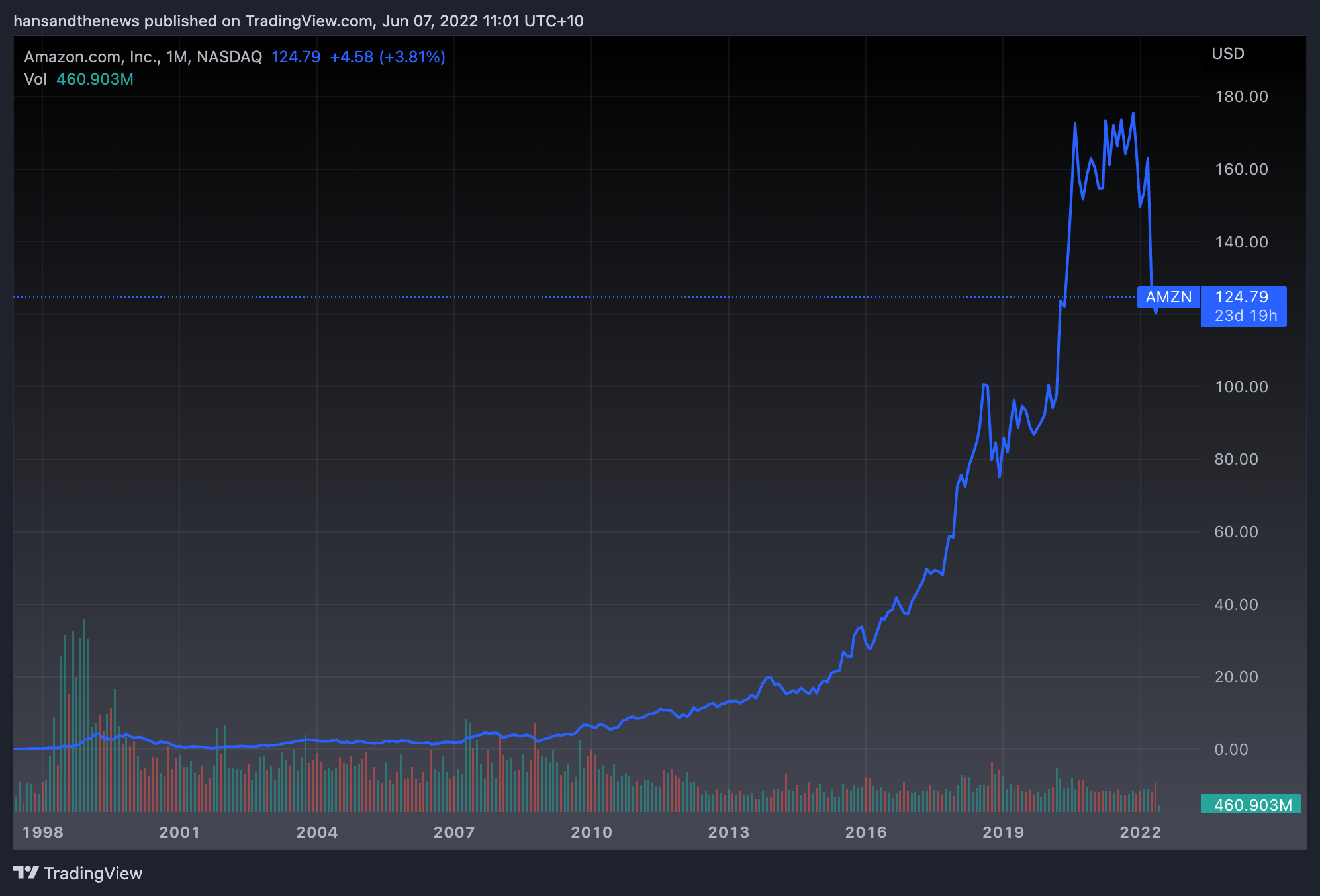Click the publication header text at top
The height and width of the screenshot is (896, 1320).
click(x=299, y=21)
